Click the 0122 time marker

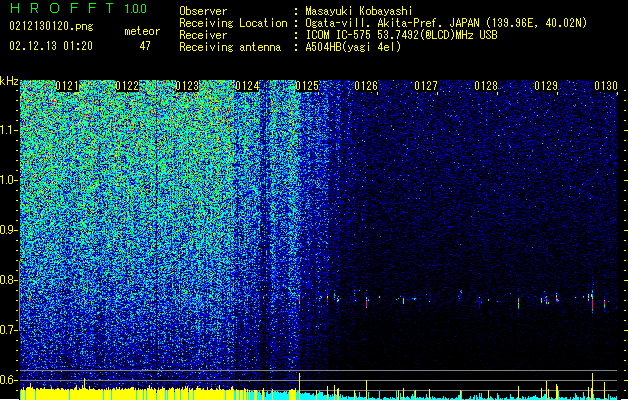tap(127, 86)
